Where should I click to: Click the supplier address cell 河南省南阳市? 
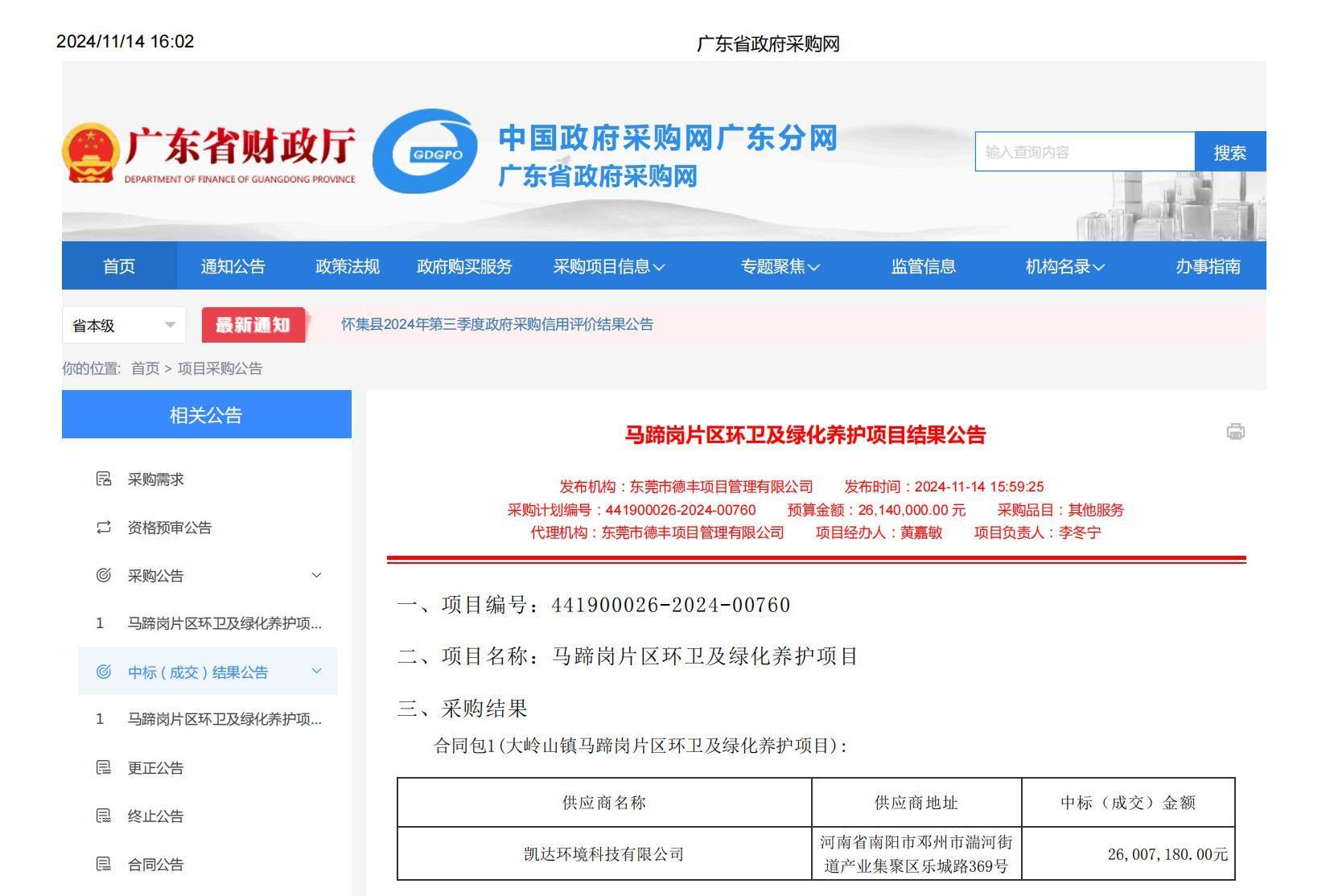916,853
